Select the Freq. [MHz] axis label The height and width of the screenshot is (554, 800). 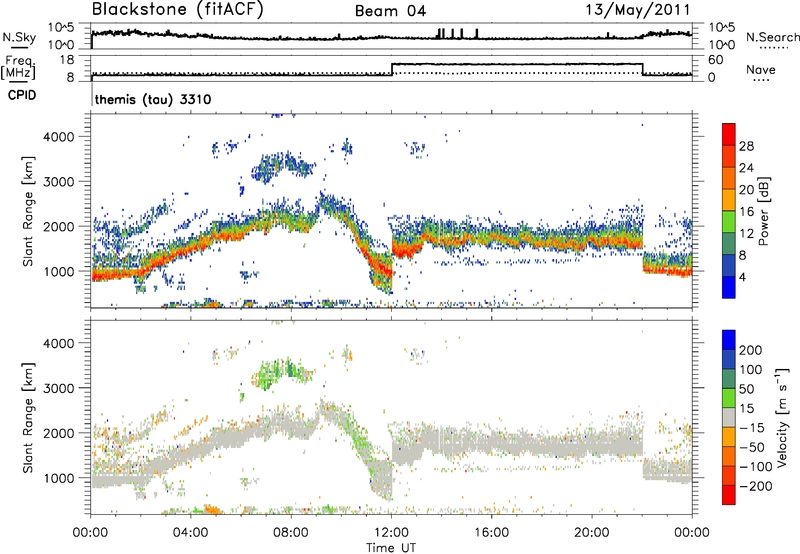[x=18, y=68]
